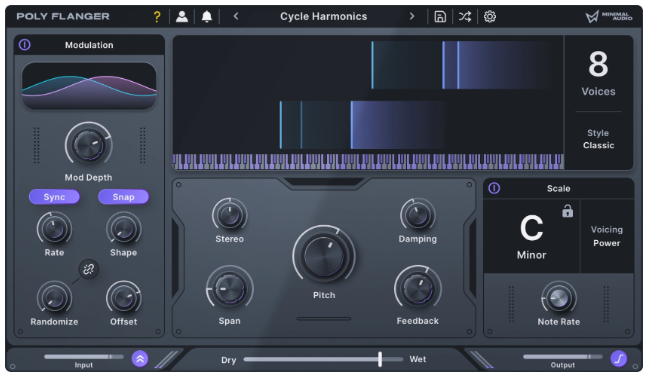Toggle the Scale section power button
Viewport: 648px width, 374px height.
[494, 188]
